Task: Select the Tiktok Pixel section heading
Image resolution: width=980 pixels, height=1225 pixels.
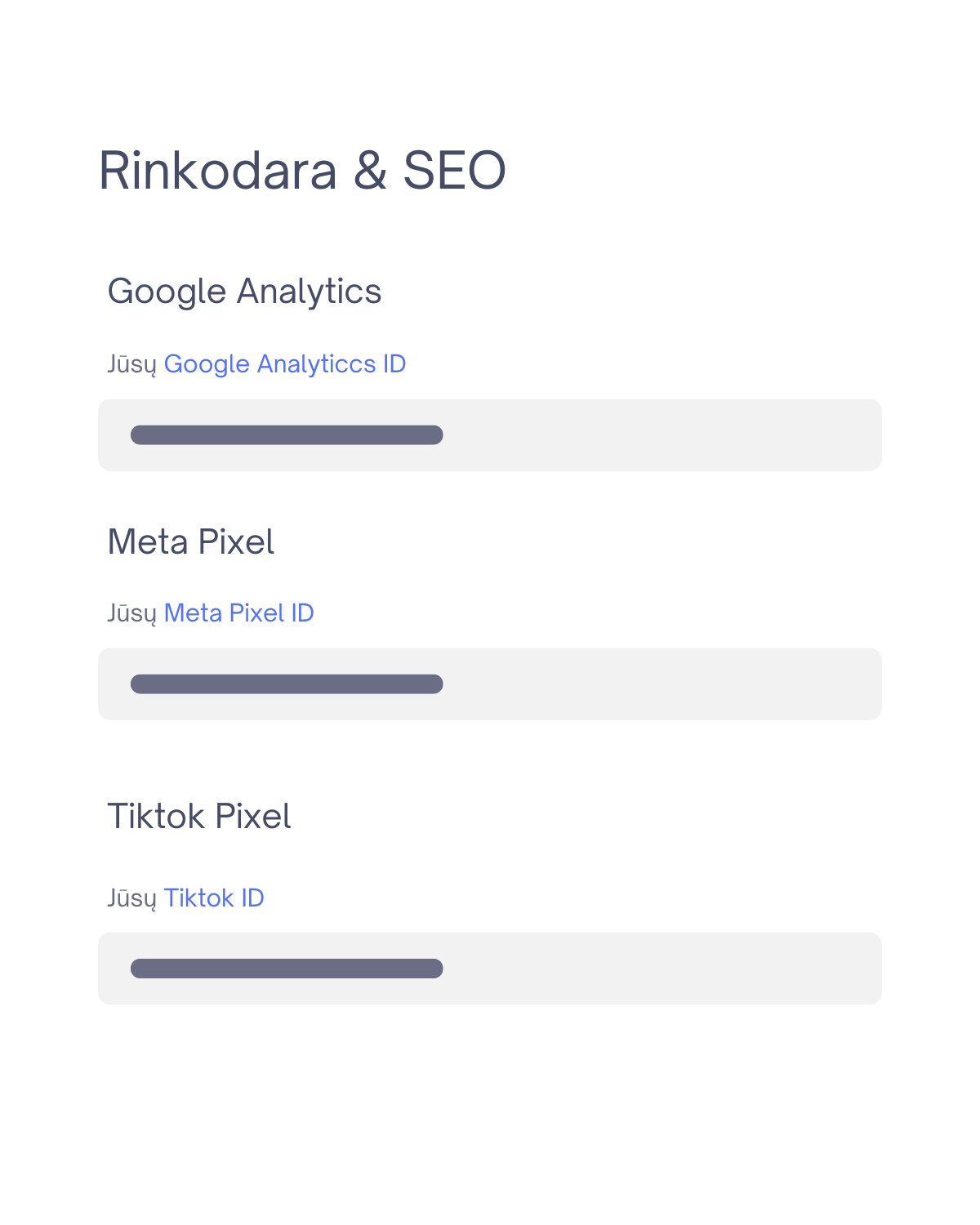Action: coord(199,817)
